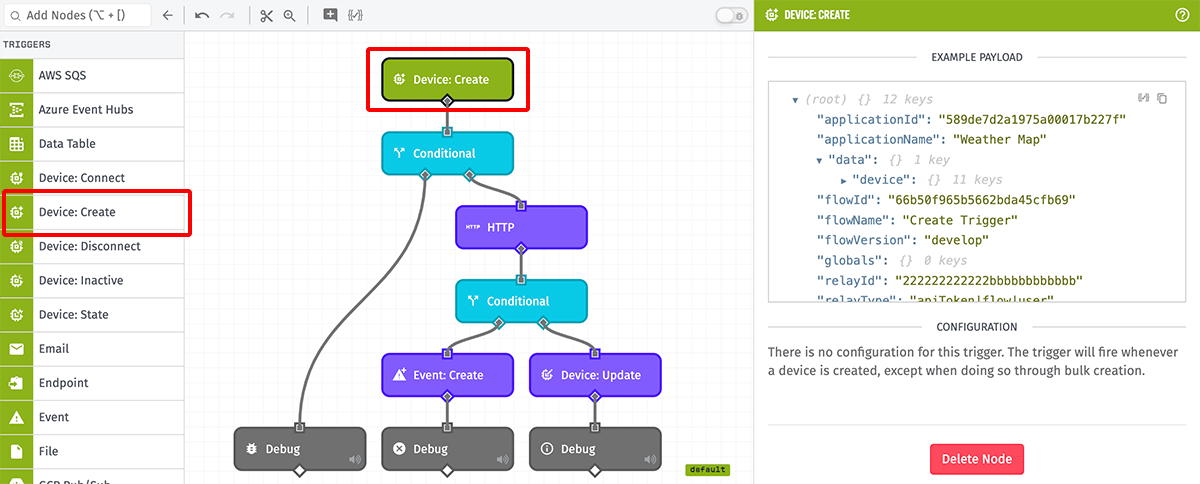Image resolution: width=1200 pixels, height=484 pixels.
Task: Collapse the (root) payload tree arrow
Action: (x=794, y=100)
